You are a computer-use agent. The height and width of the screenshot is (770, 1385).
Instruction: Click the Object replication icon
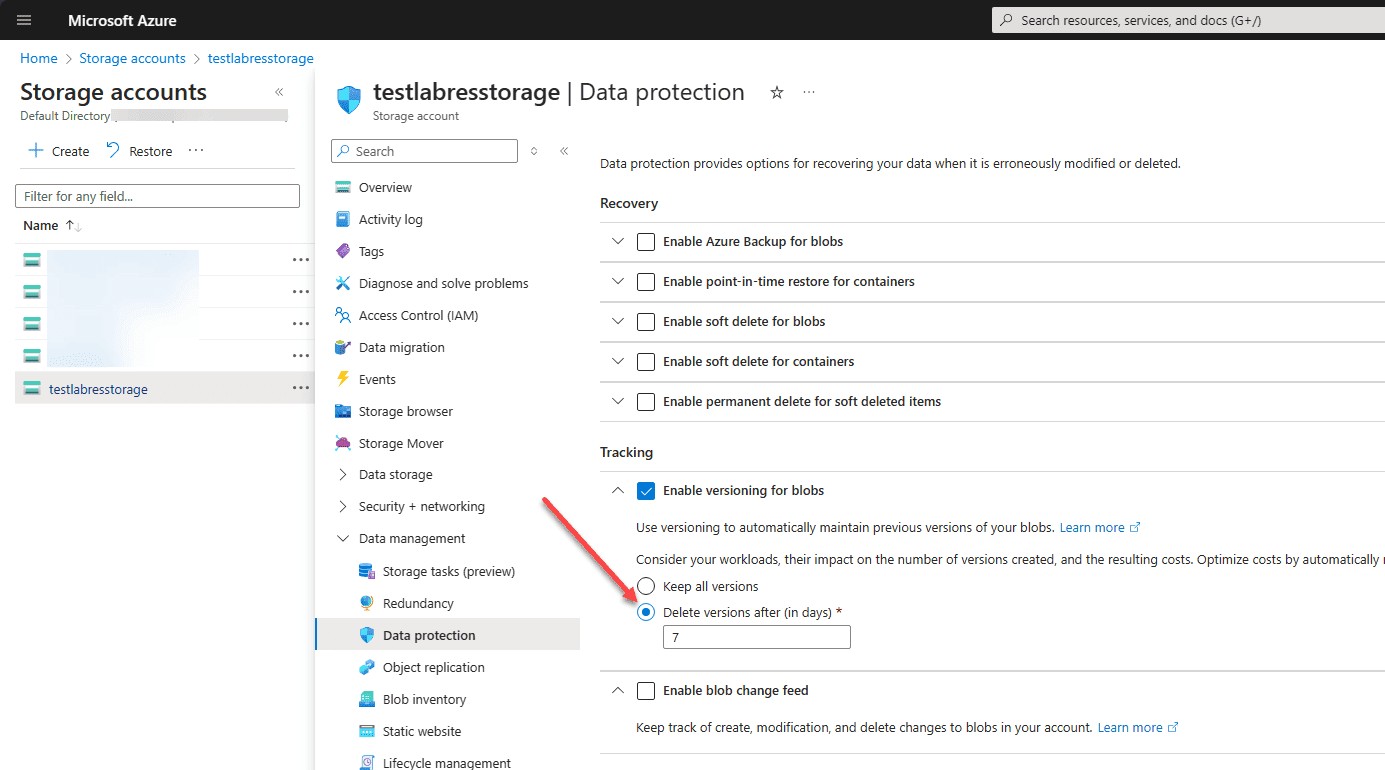[366, 667]
